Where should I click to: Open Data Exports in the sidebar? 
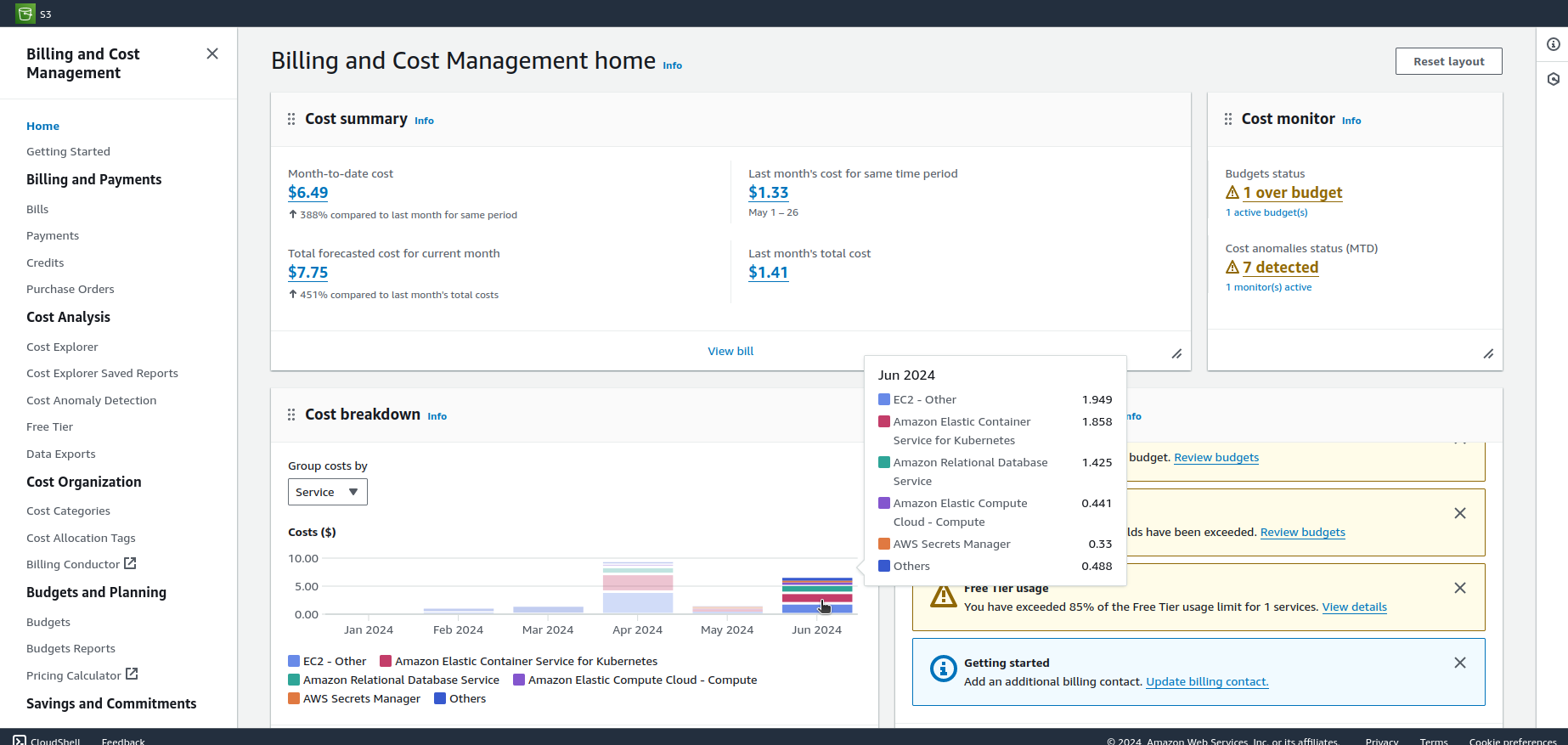click(61, 454)
